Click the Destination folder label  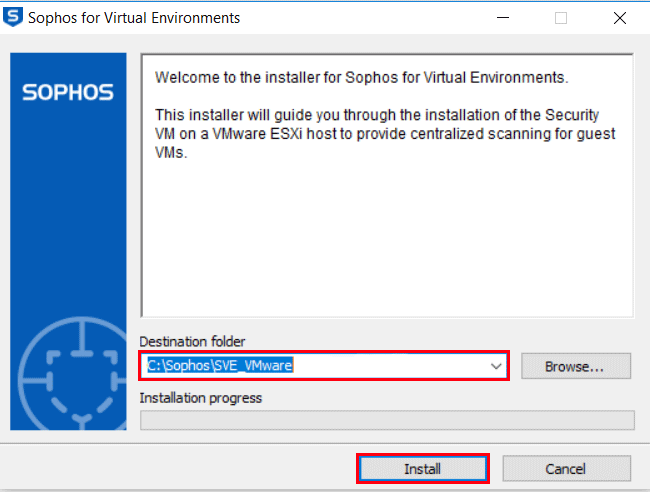coord(192,342)
